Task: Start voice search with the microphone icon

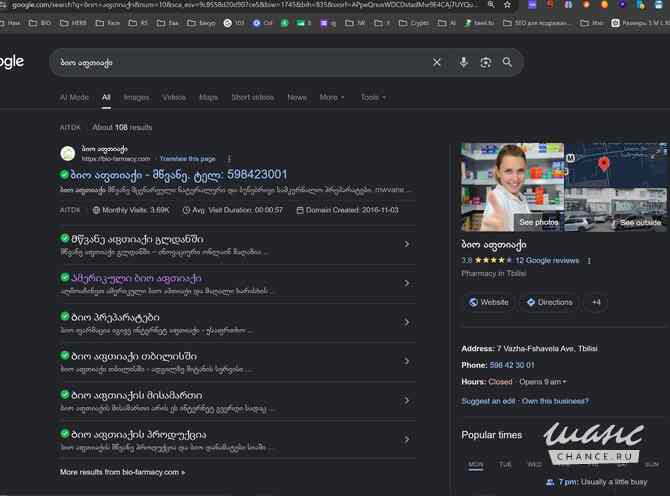Action: 463,62
